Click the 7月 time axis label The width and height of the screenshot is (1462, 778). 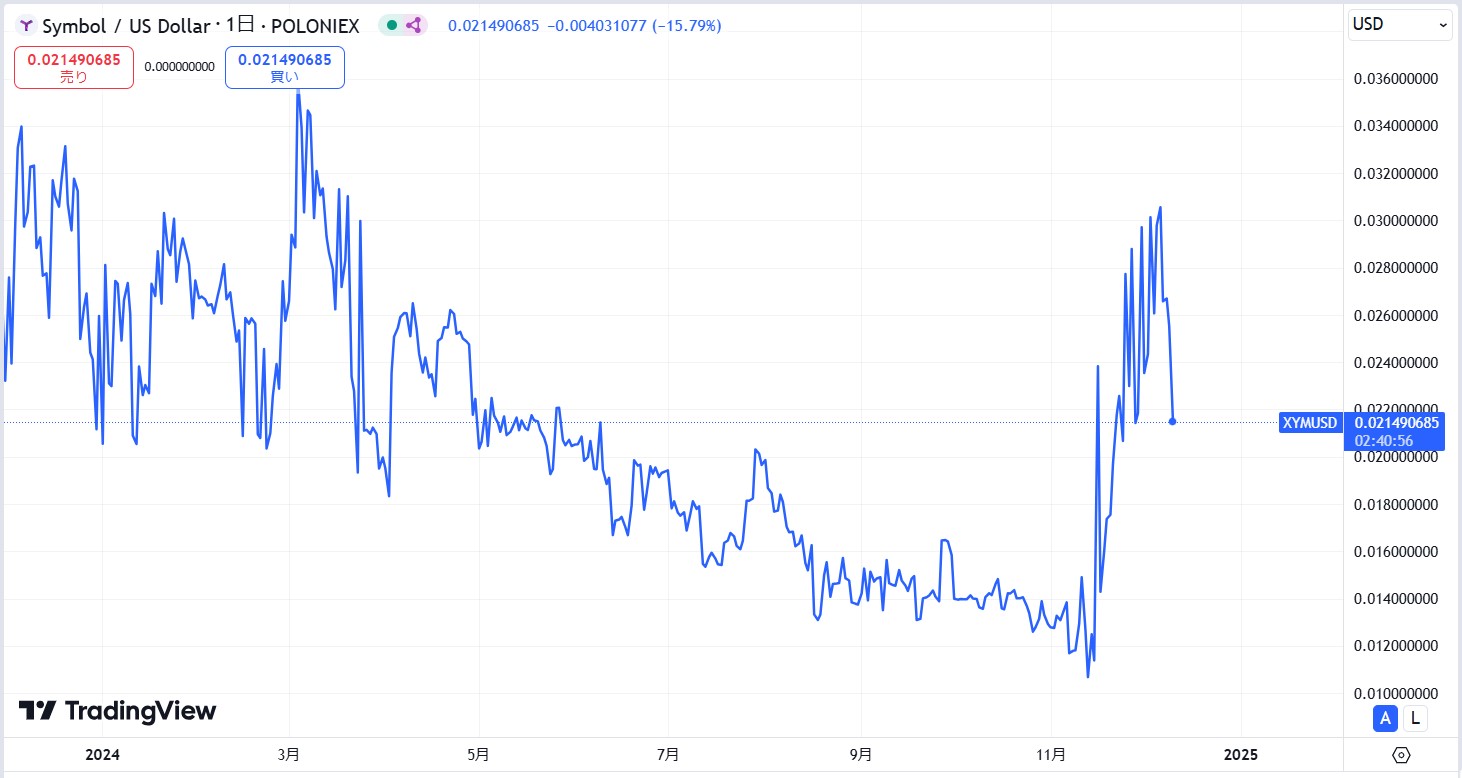point(669,755)
